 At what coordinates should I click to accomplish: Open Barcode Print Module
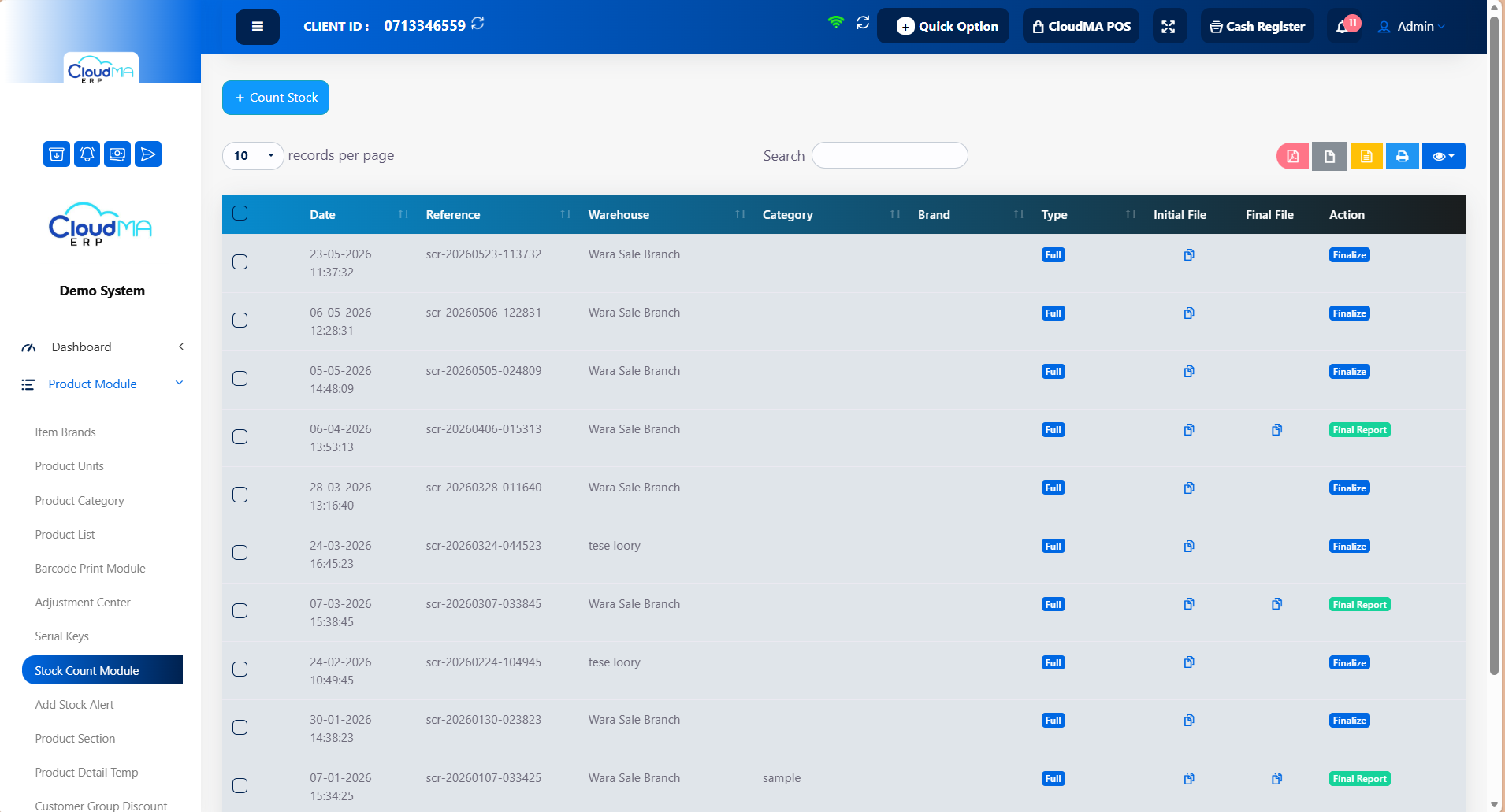tap(90, 569)
